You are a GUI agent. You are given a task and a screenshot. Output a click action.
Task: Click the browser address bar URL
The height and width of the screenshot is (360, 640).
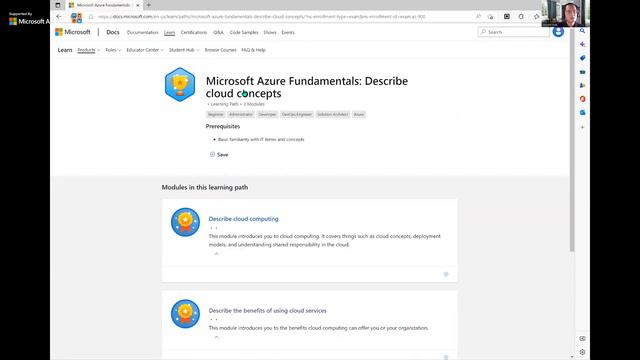[x=261, y=17]
